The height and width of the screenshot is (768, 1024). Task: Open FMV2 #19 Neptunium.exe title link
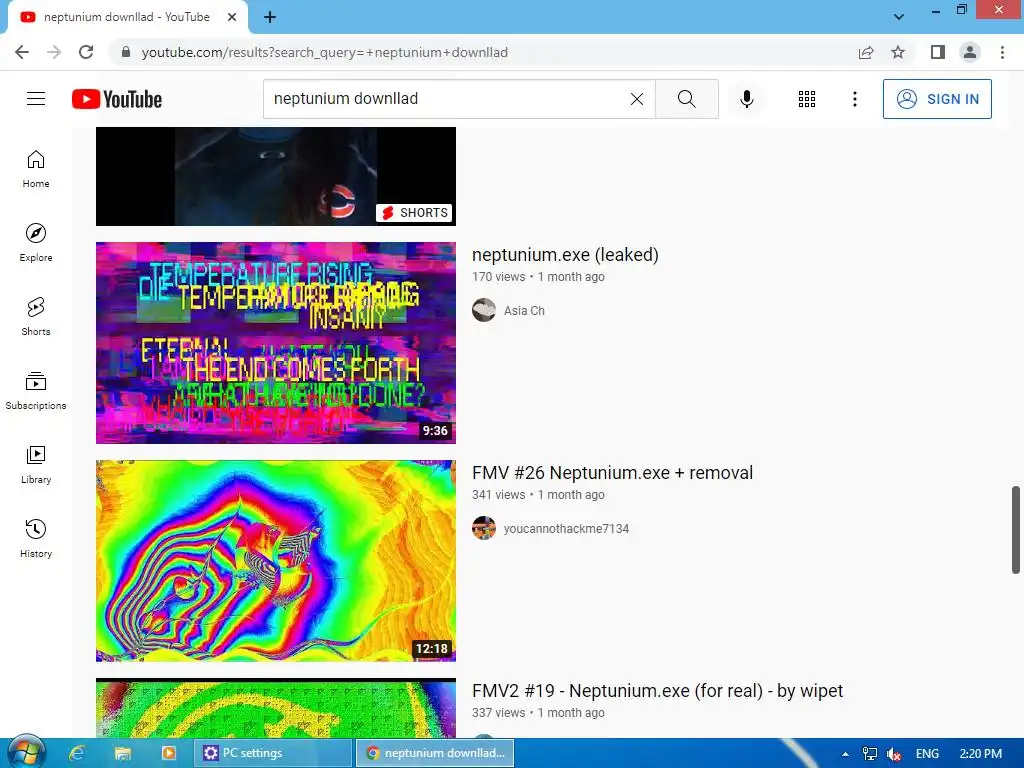pos(658,691)
